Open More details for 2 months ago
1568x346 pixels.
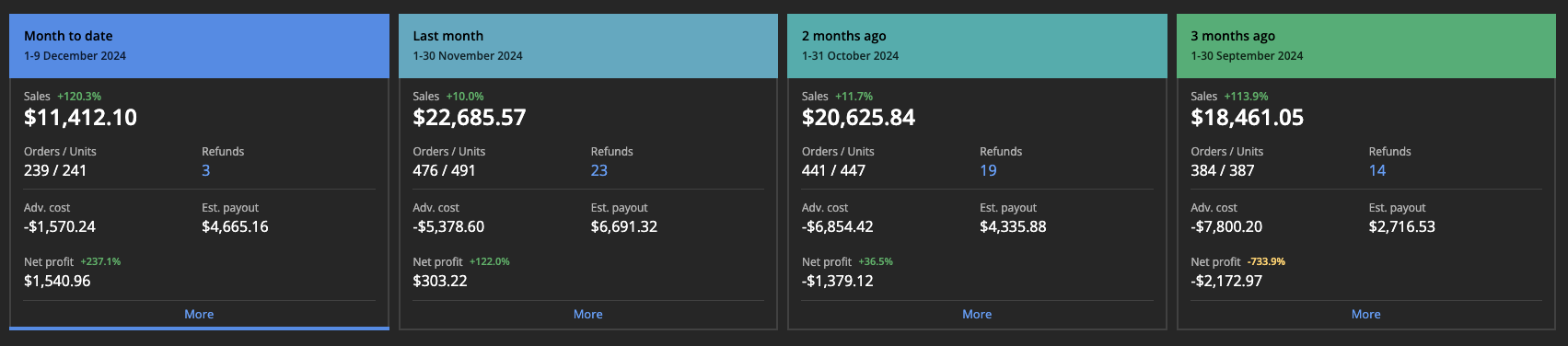[977, 314]
